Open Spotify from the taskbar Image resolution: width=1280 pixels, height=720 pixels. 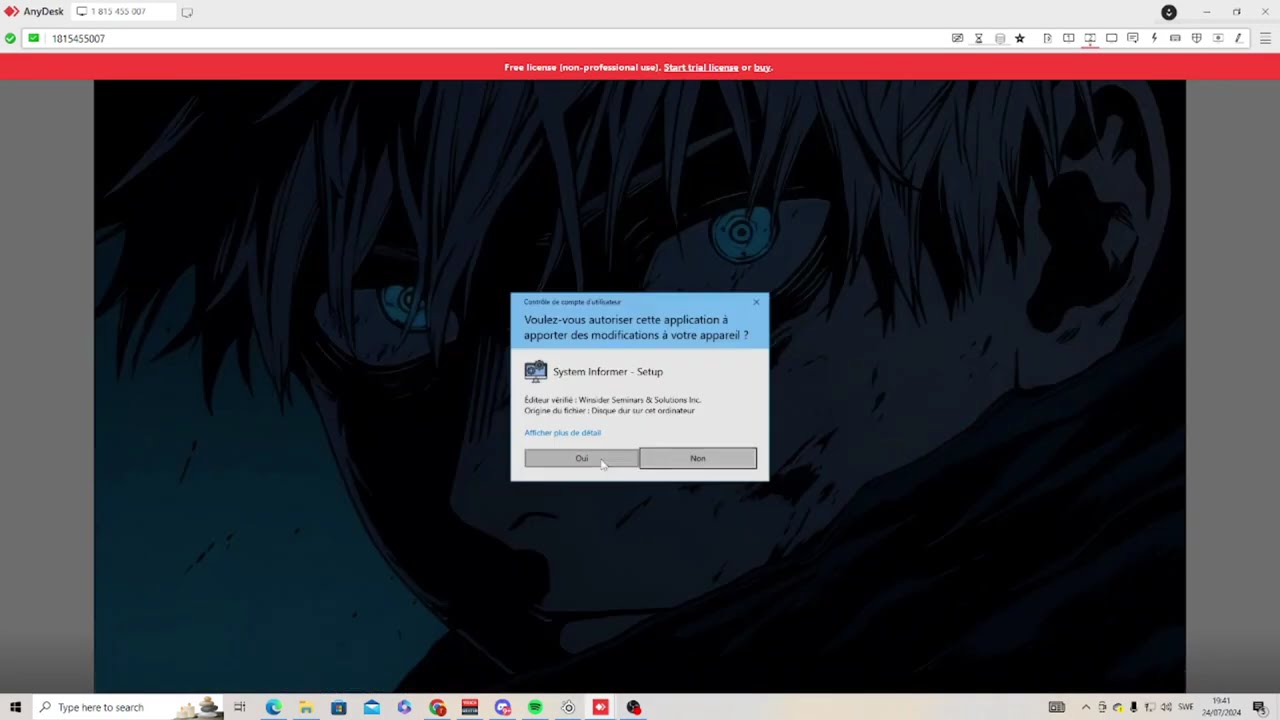pyautogui.click(x=535, y=707)
